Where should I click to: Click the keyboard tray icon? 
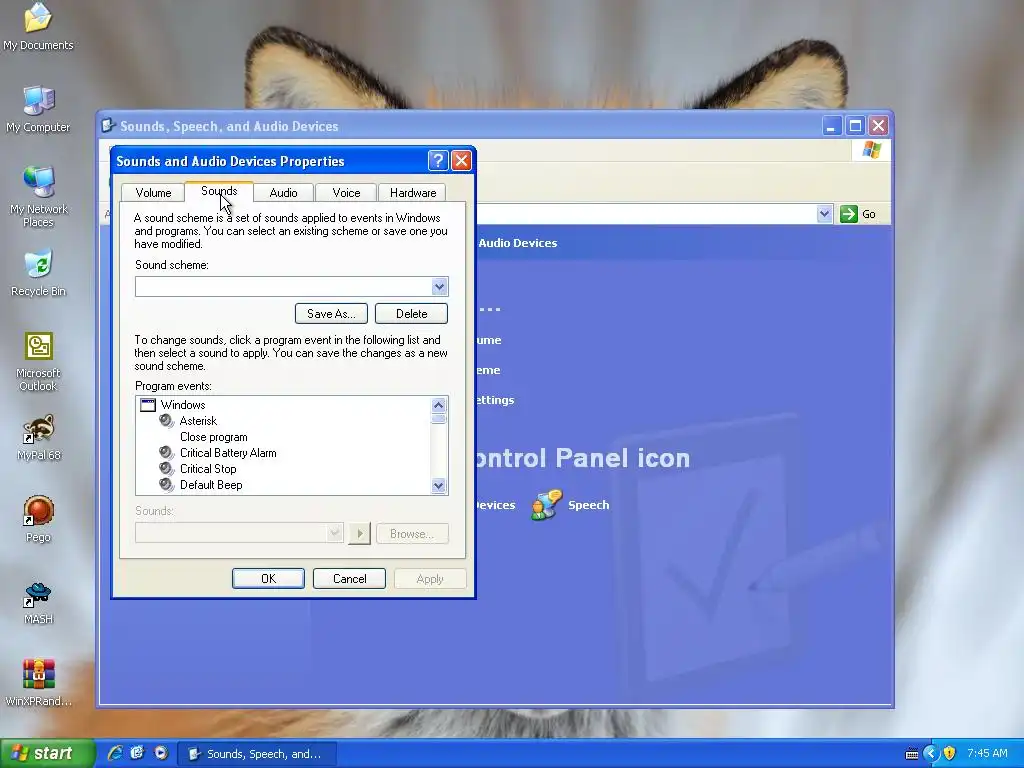click(x=912, y=754)
